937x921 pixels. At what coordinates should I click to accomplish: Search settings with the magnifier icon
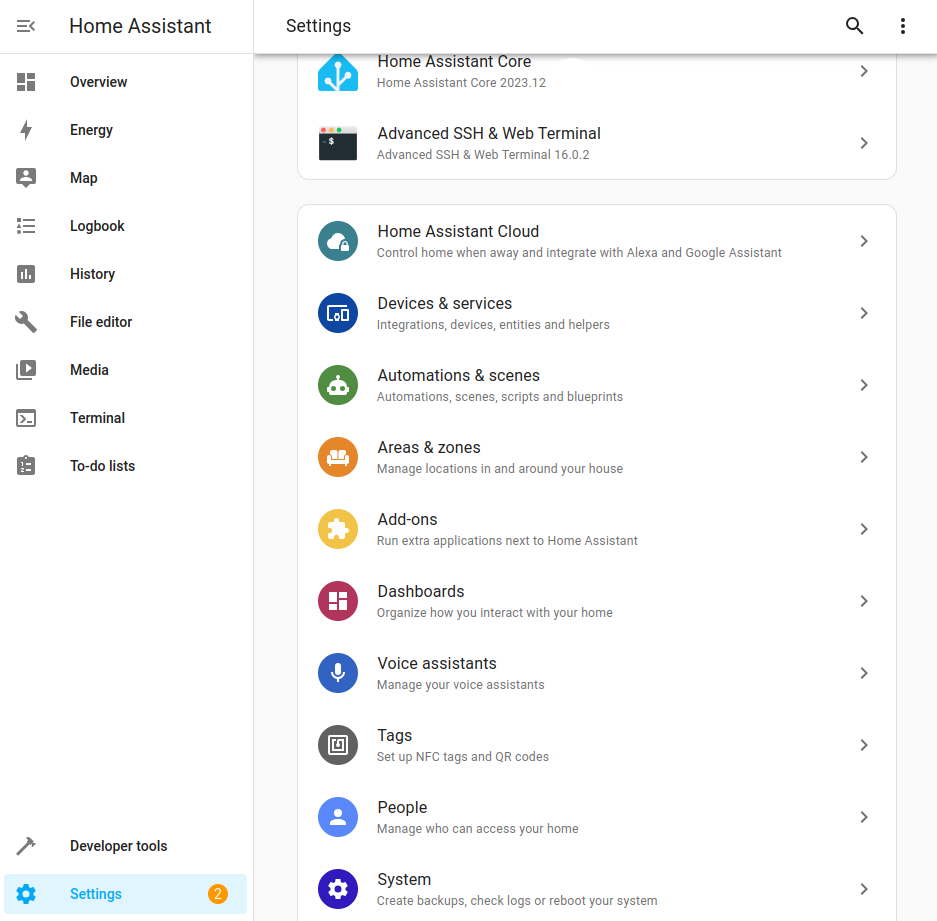click(x=855, y=26)
